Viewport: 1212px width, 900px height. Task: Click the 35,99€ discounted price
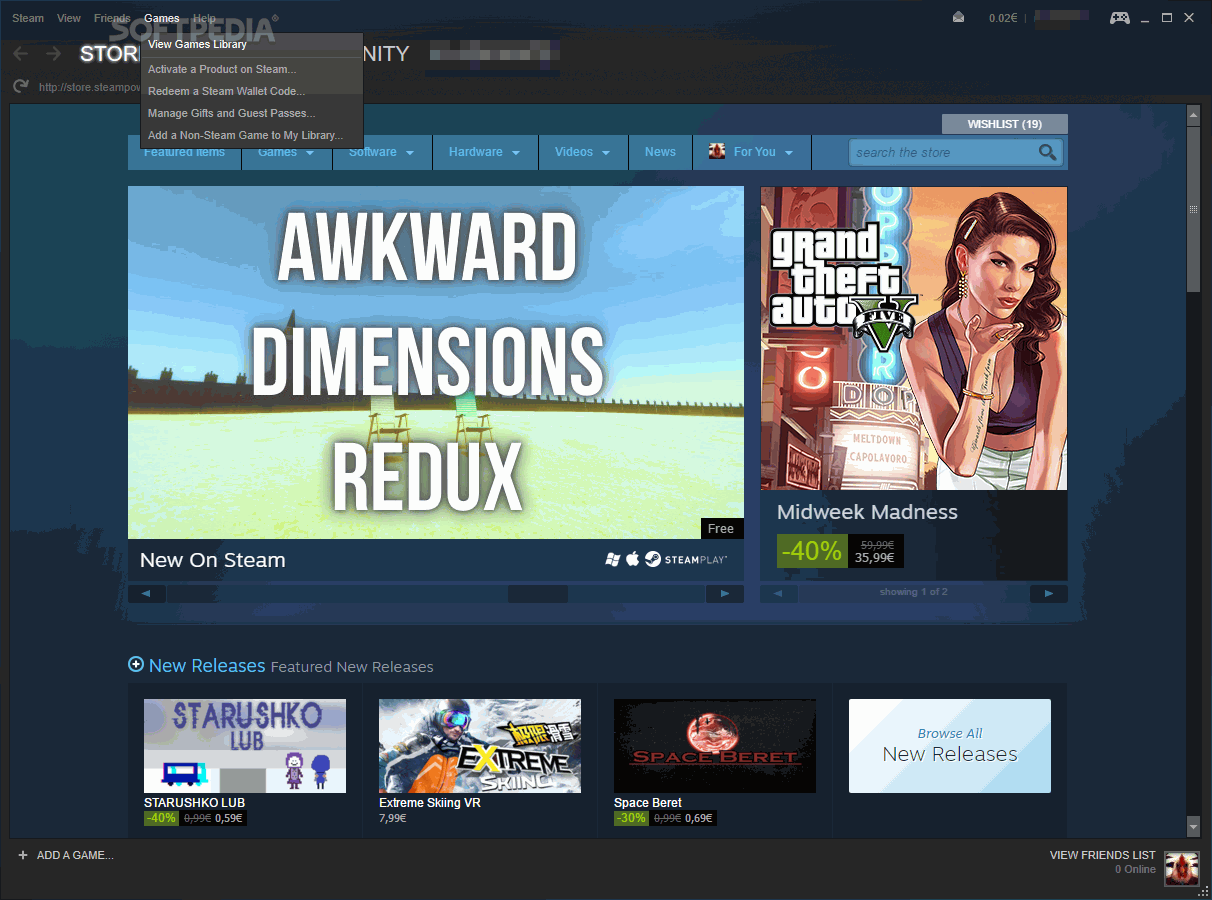tap(875, 558)
